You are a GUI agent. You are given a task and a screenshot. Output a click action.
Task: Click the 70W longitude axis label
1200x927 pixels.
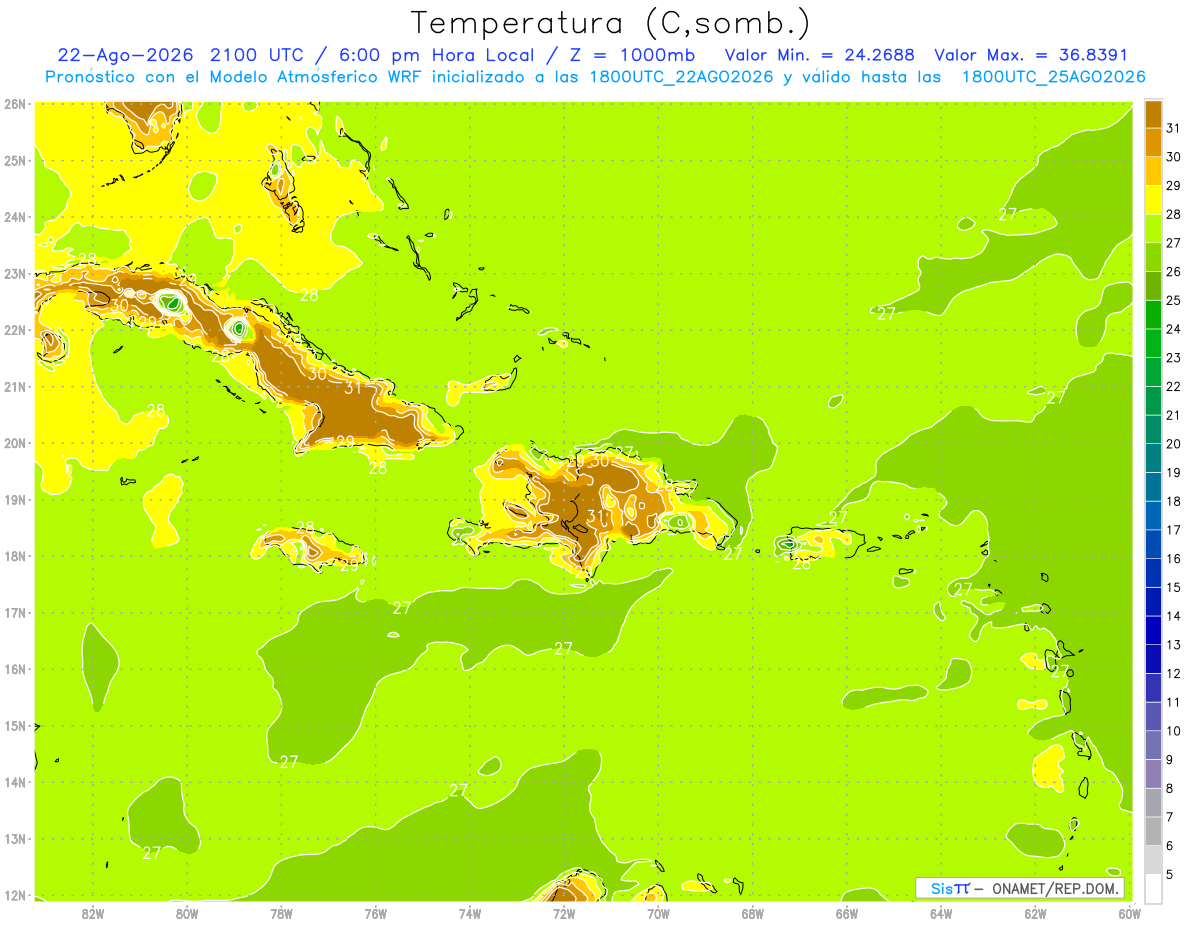[658, 913]
